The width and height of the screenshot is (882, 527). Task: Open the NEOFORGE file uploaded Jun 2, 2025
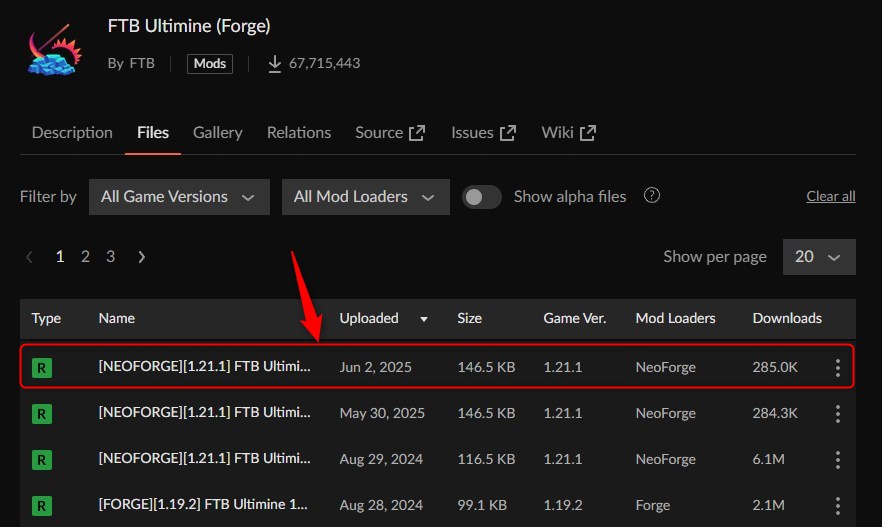[204, 367]
